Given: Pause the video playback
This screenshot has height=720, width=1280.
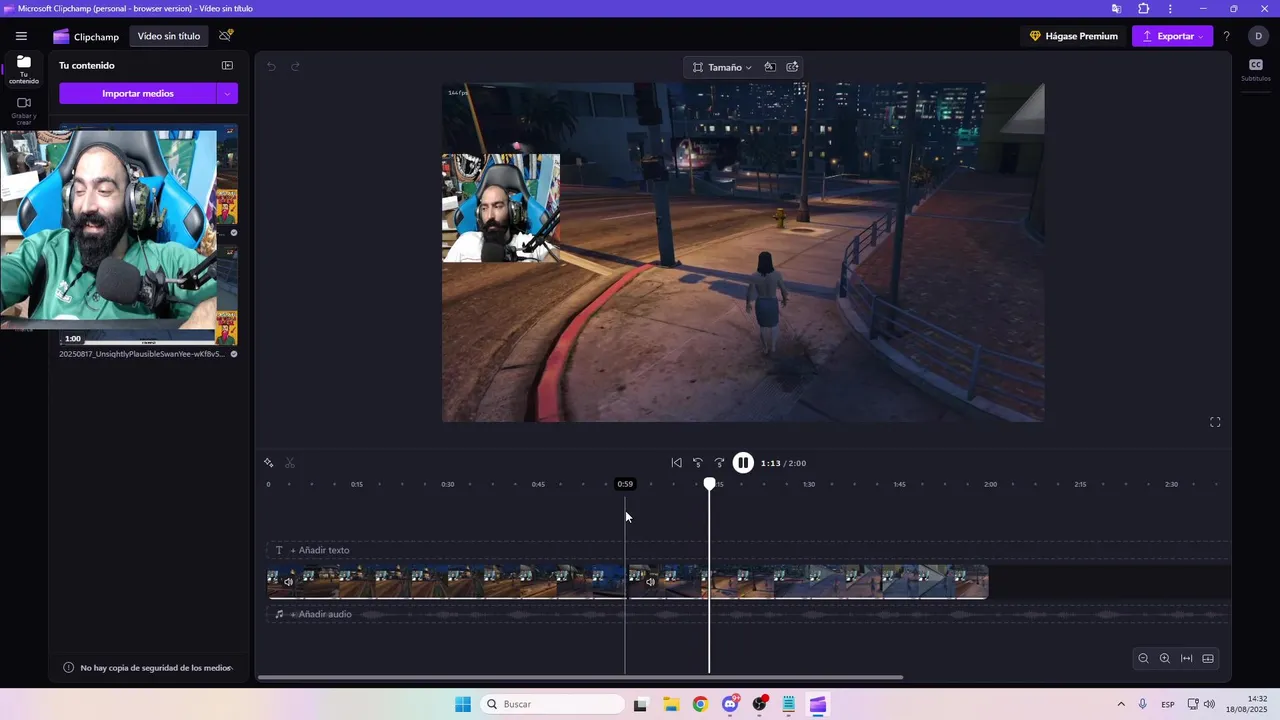Looking at the screenshot, I should (x=743, y=463).
